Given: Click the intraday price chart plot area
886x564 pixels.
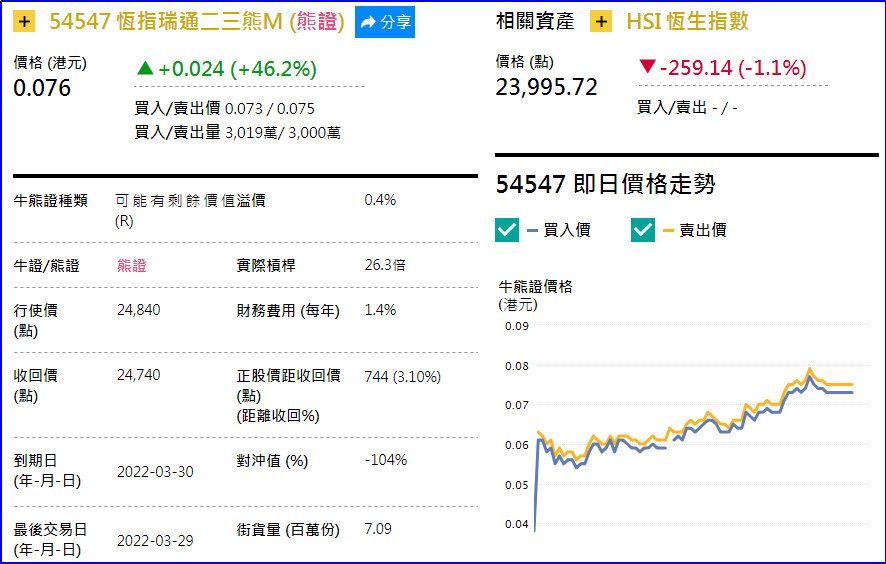Looking at the screenshot, I should pyautogui.click(x=690, y=430).
